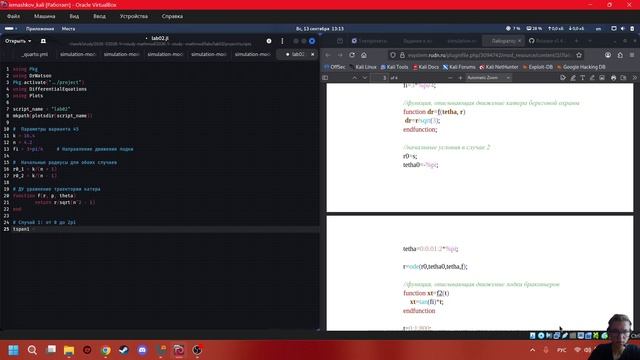
Task: Save the PDF with the download icon
Action: point(623,78)
